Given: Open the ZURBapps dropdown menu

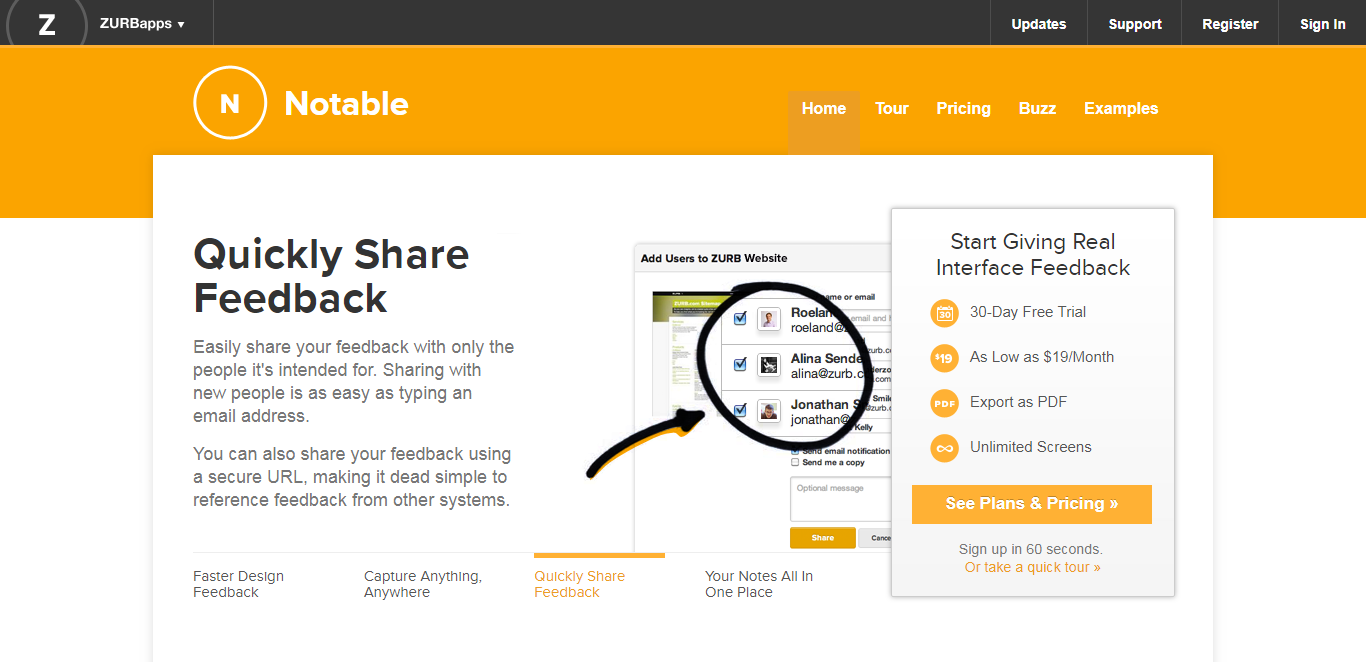Looking at the screenshot, I should [142, 24].
